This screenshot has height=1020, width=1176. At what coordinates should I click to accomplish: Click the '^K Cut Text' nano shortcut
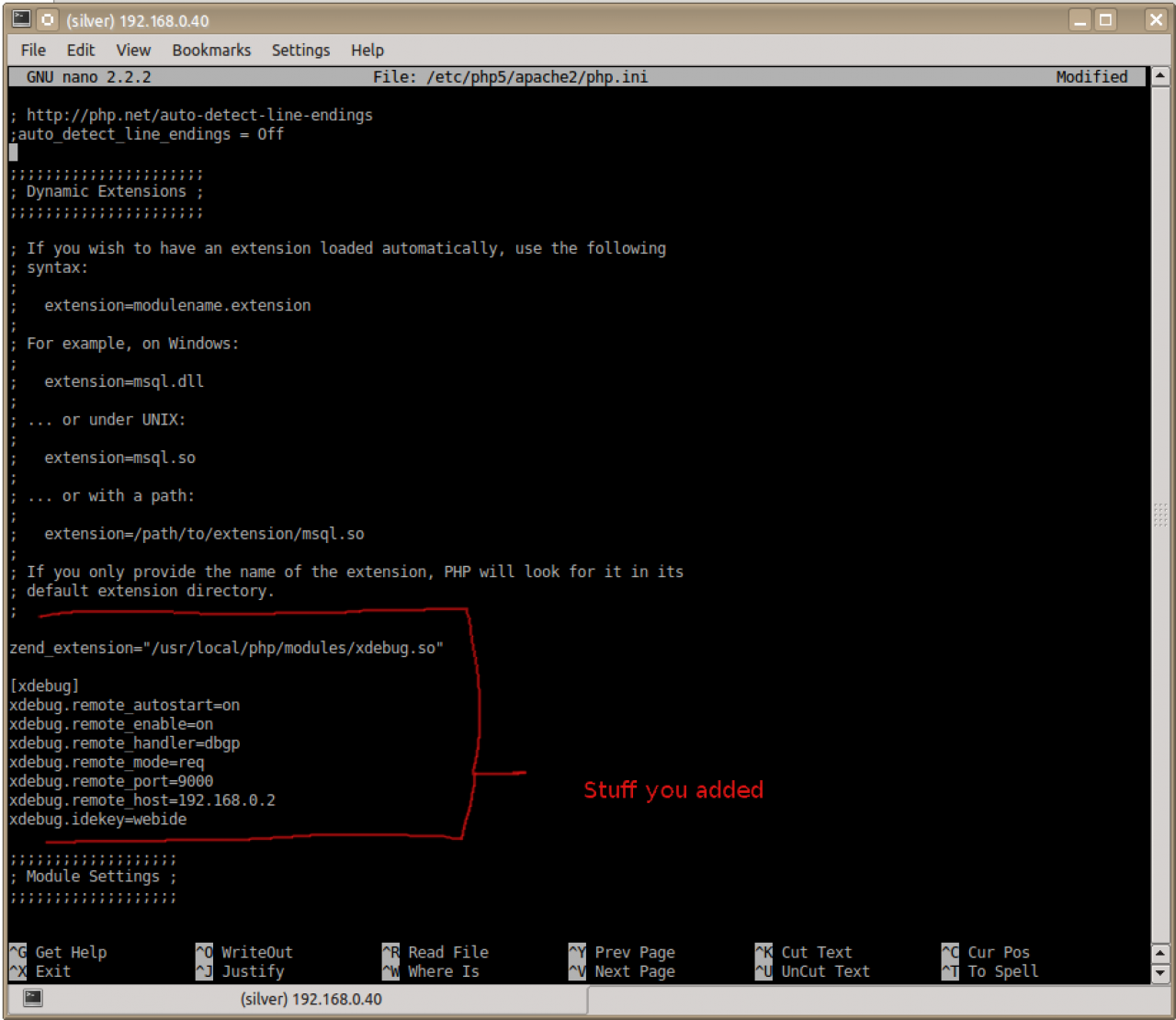coord(804,952)
